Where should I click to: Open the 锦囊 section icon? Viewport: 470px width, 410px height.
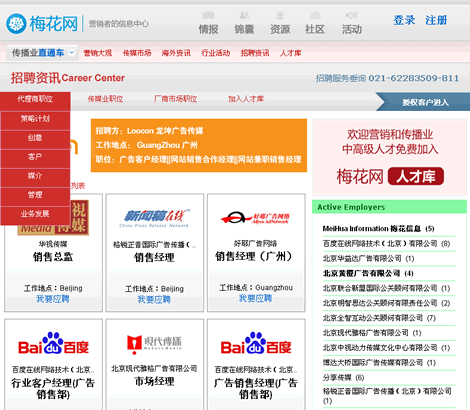[x=244, y=15]
